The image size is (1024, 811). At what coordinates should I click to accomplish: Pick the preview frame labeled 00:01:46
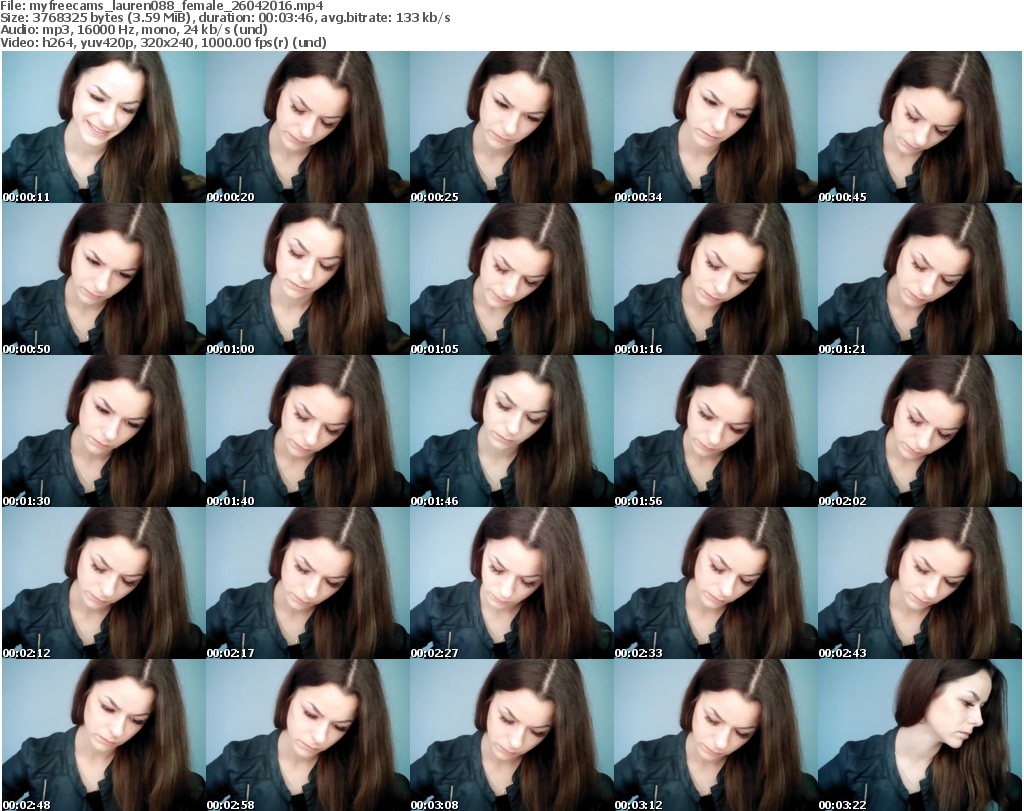tap(512, 431)
